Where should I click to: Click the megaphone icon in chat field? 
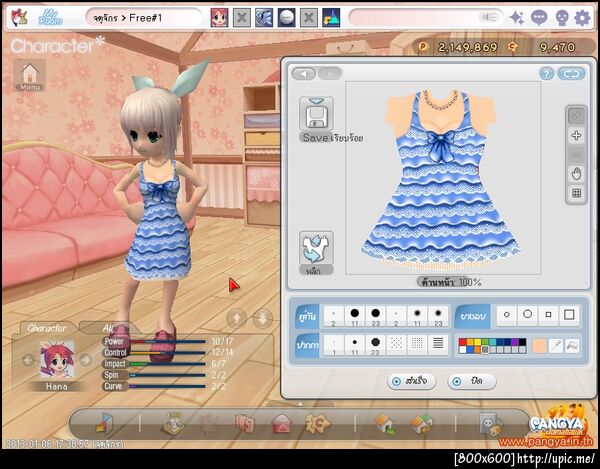click(489, 17)
